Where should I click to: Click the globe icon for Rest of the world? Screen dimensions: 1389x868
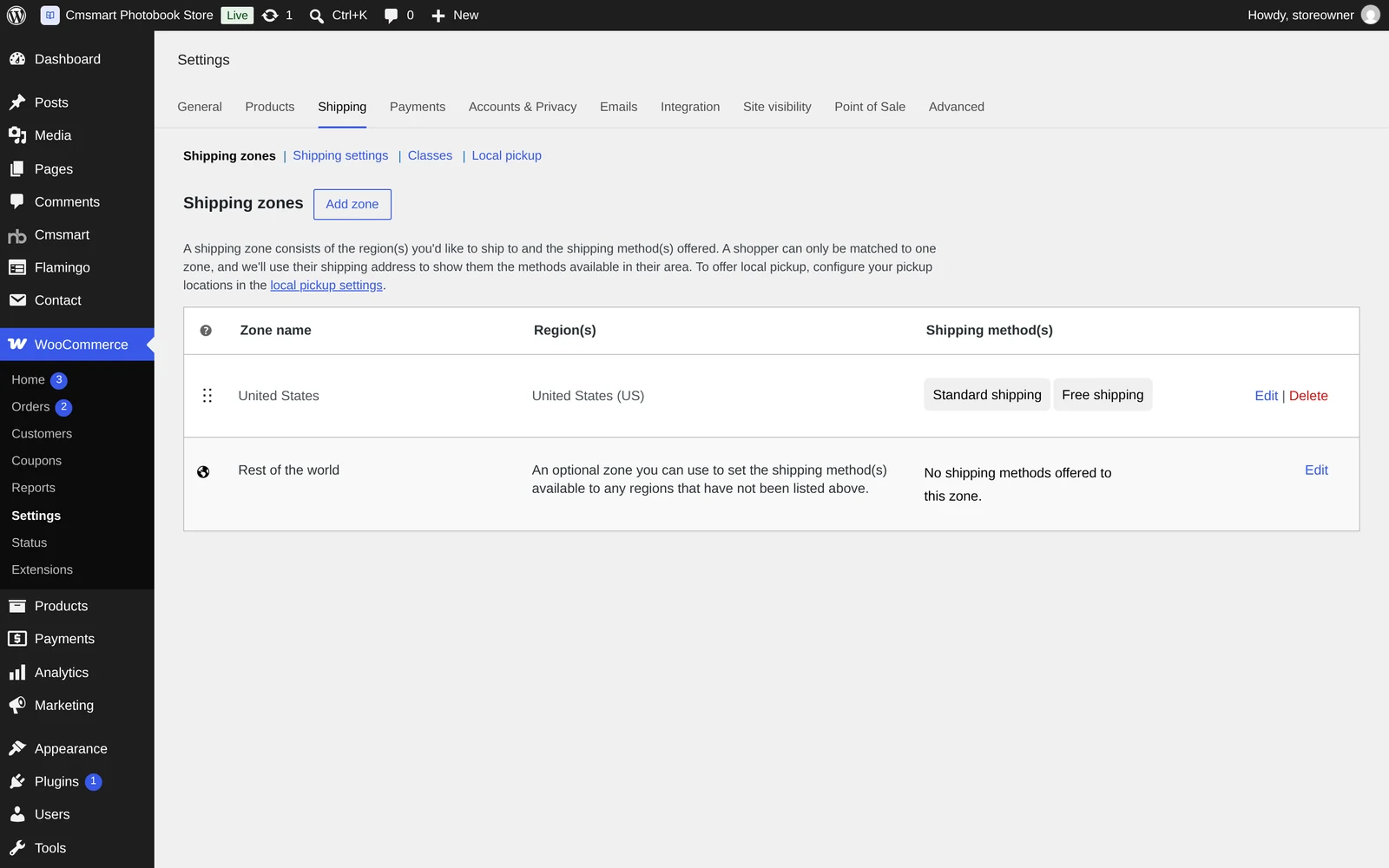click(203, 472)
